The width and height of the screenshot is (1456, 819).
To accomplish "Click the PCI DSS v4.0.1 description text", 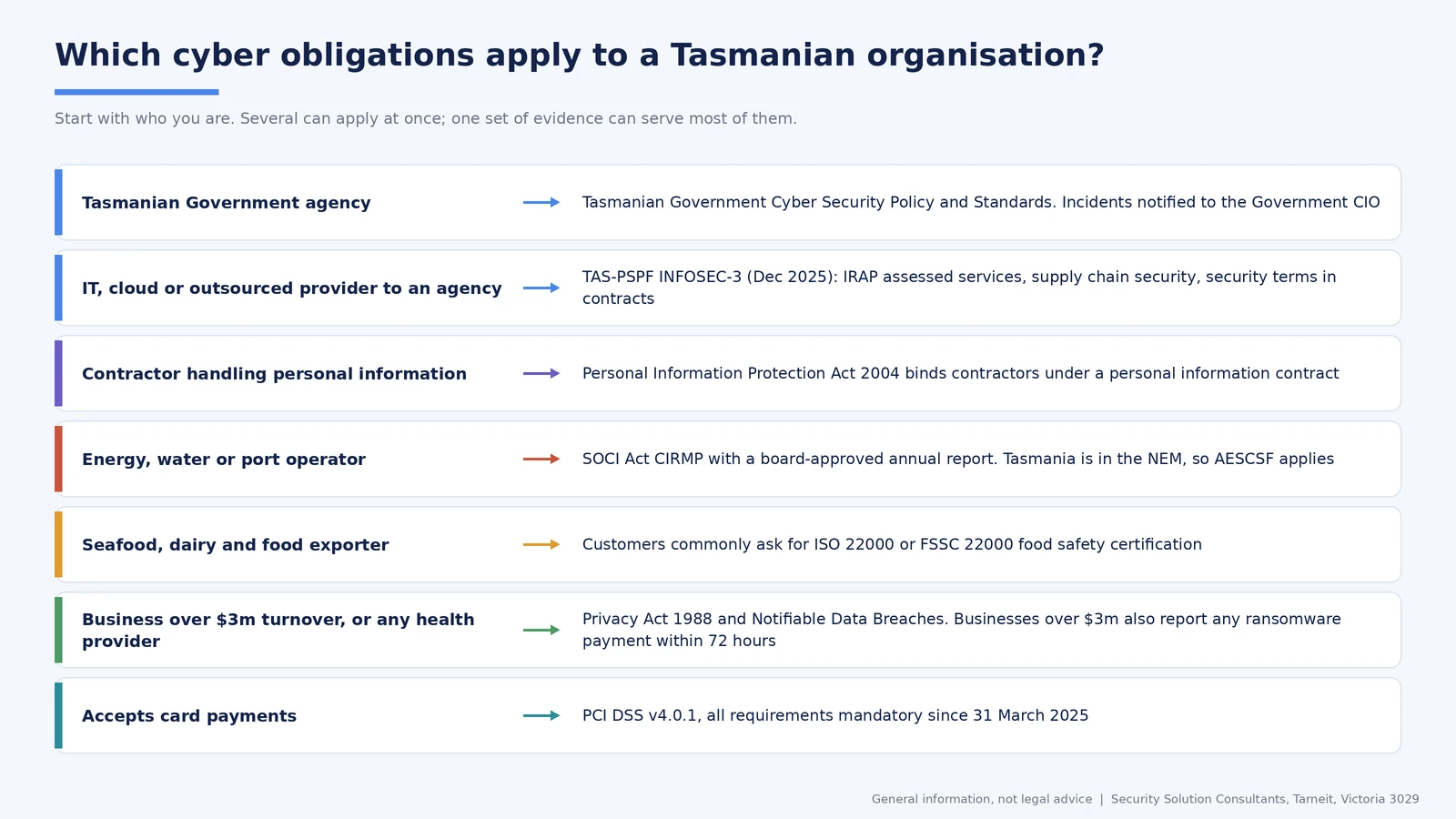I will (x=835, y=715).
